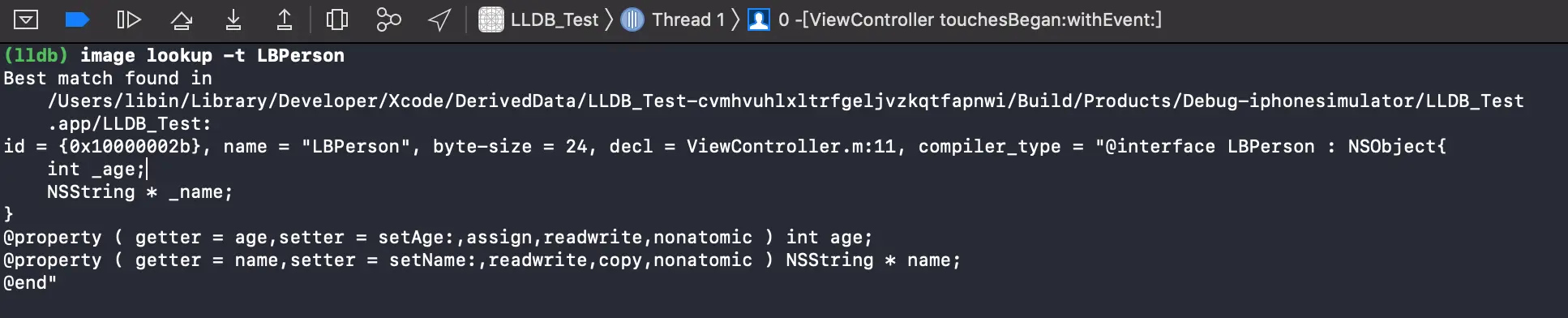The height and width of the screenshot is (318, 1568).
Task: Continue program execution
Action: [x=129, y=19]
